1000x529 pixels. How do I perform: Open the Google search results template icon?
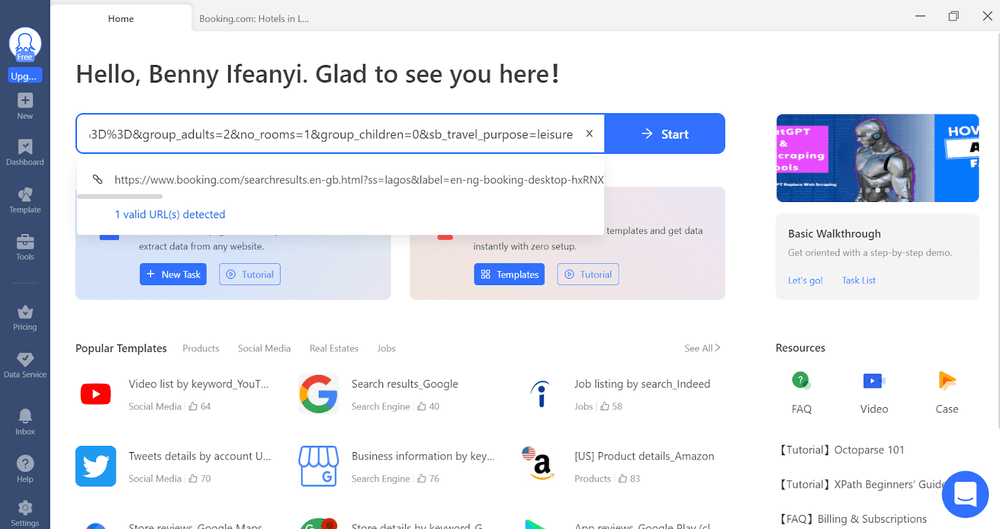319,394
